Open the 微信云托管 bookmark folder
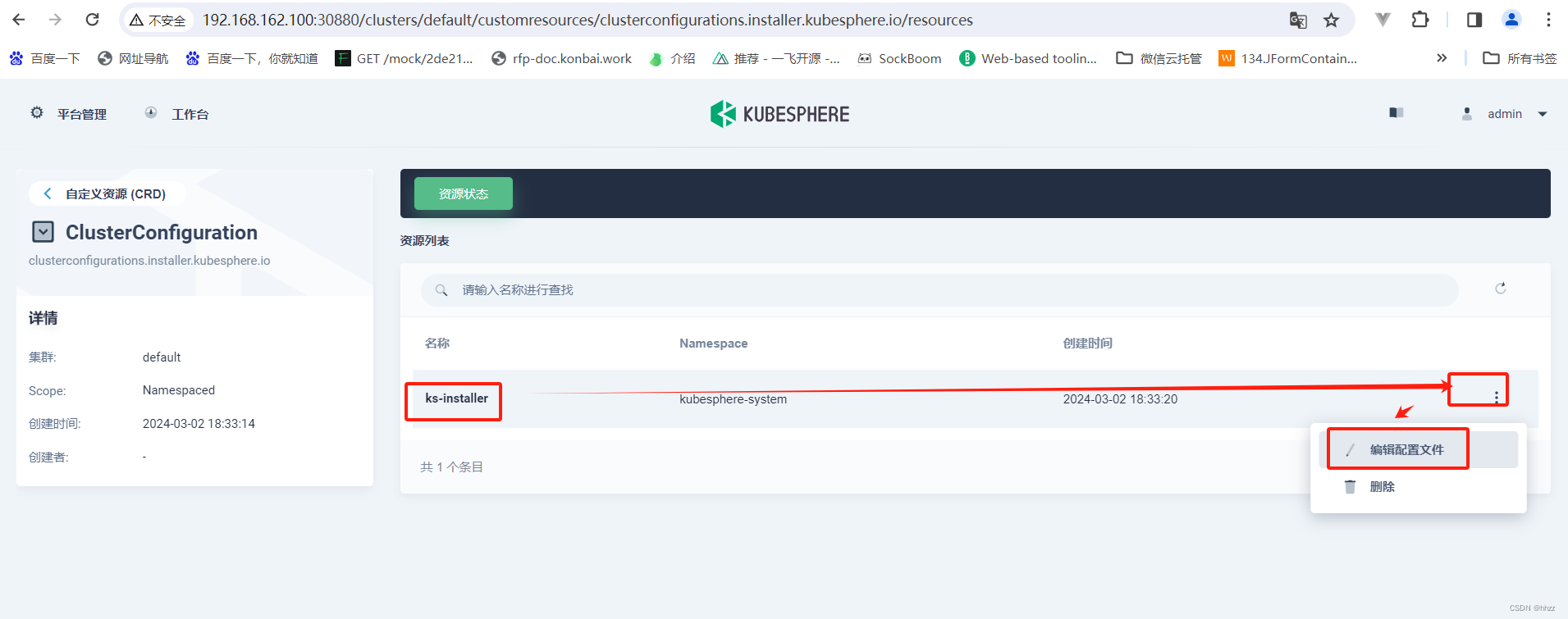Screen dimensions: 1568x619 point(1159,58)
